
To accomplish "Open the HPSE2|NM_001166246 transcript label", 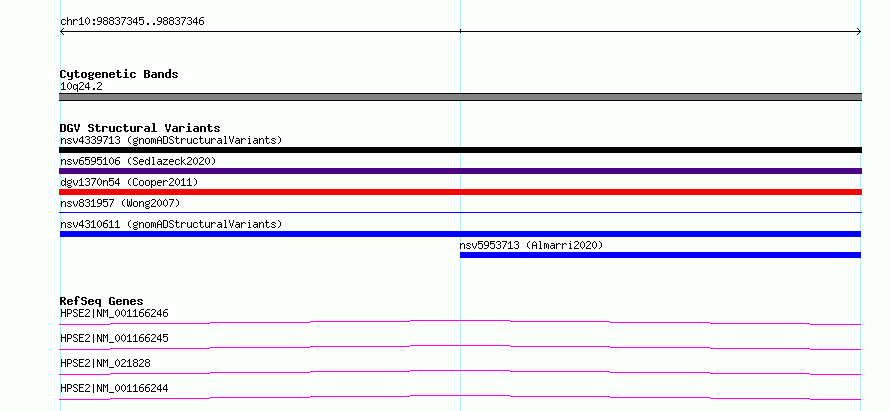I will [x=114, y=313].
